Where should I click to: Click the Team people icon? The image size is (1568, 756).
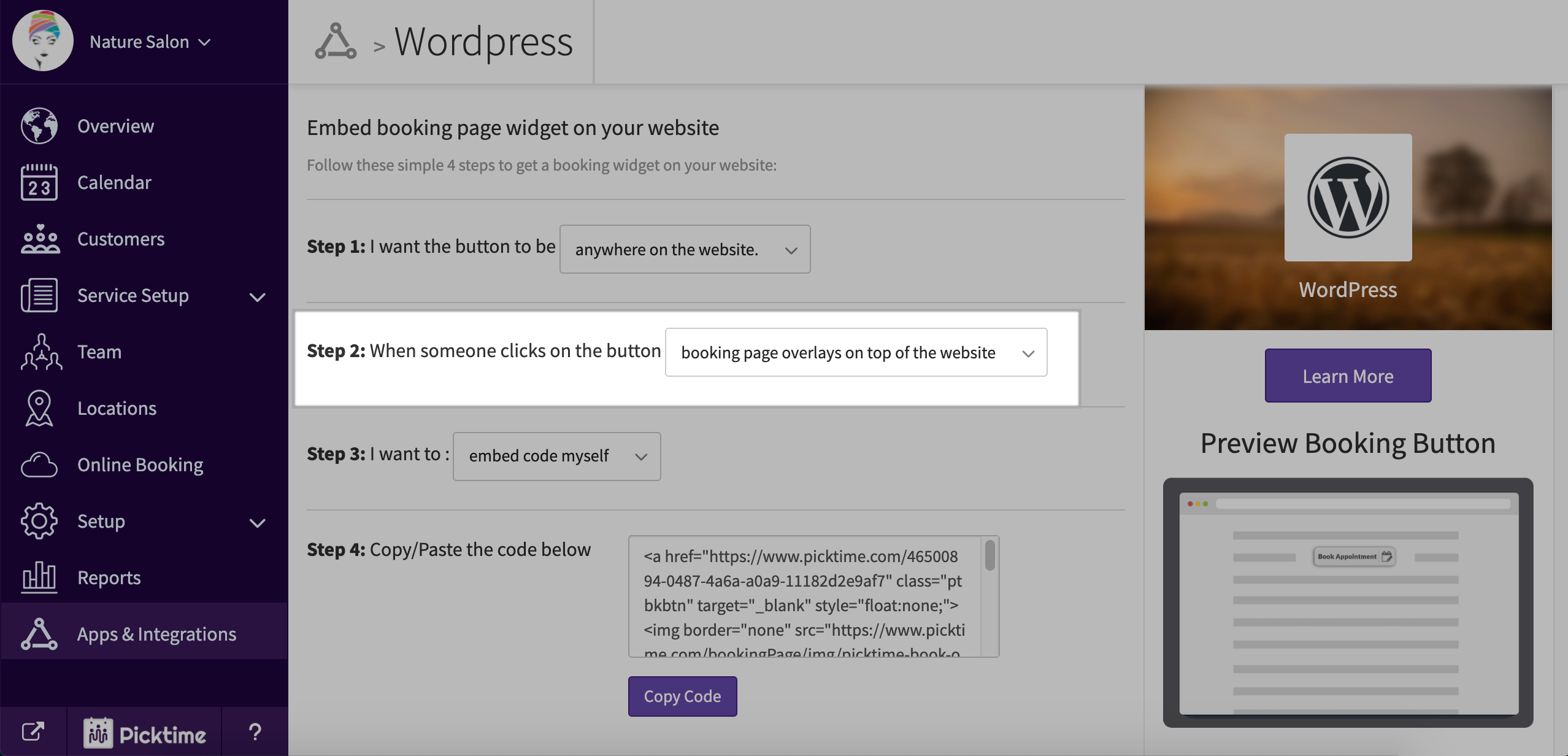[40, 352]
